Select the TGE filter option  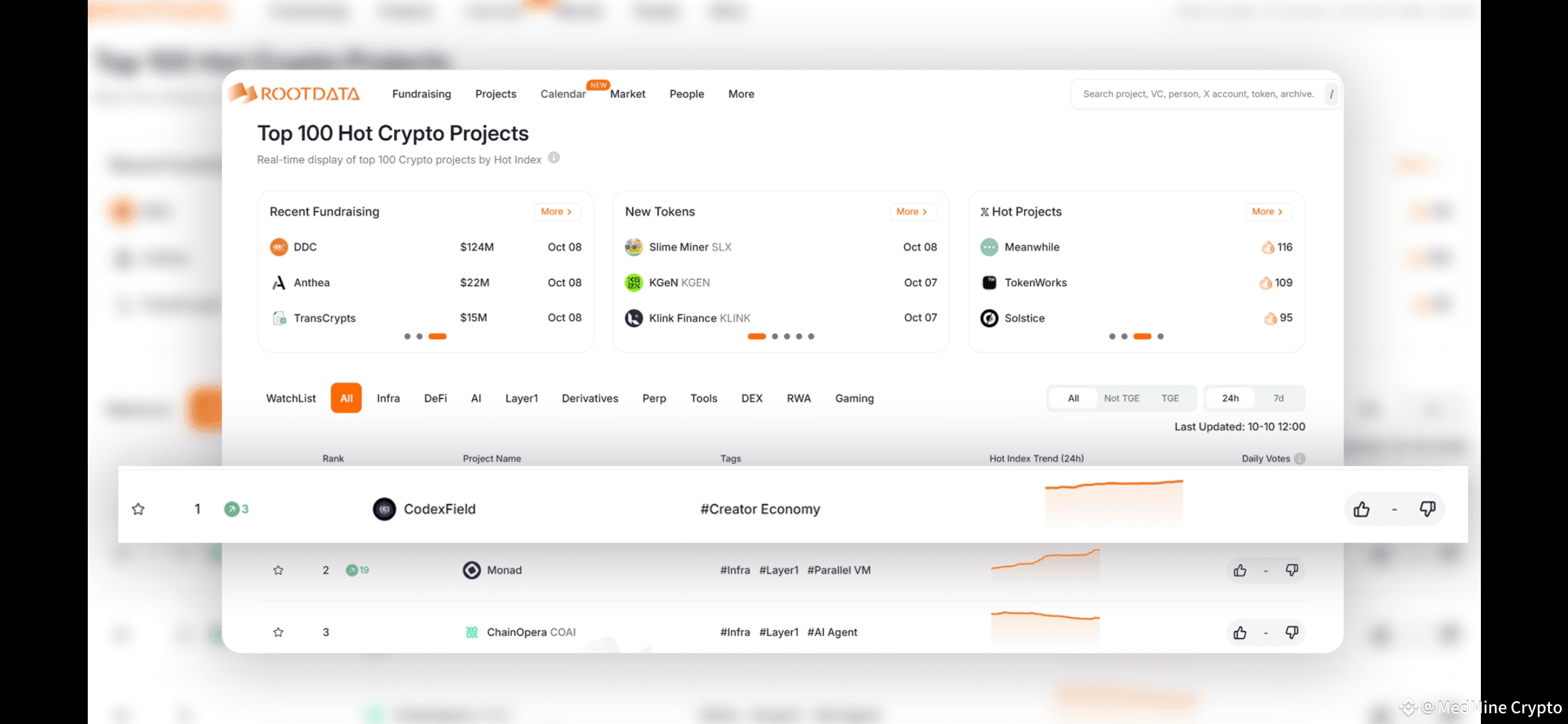pos(1170,398)
